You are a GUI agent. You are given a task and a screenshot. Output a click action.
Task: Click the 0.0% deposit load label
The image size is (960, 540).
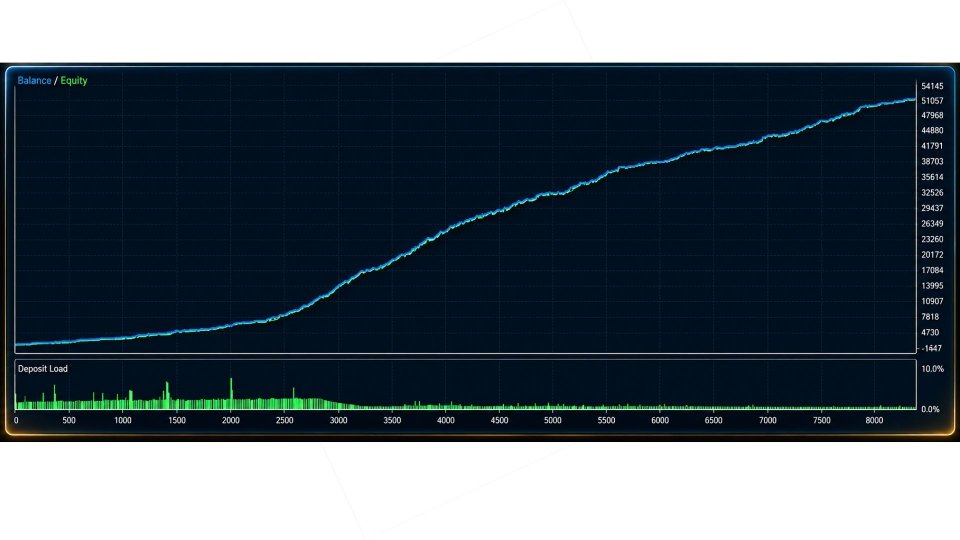pyautogui.click(x=930, y=409)
